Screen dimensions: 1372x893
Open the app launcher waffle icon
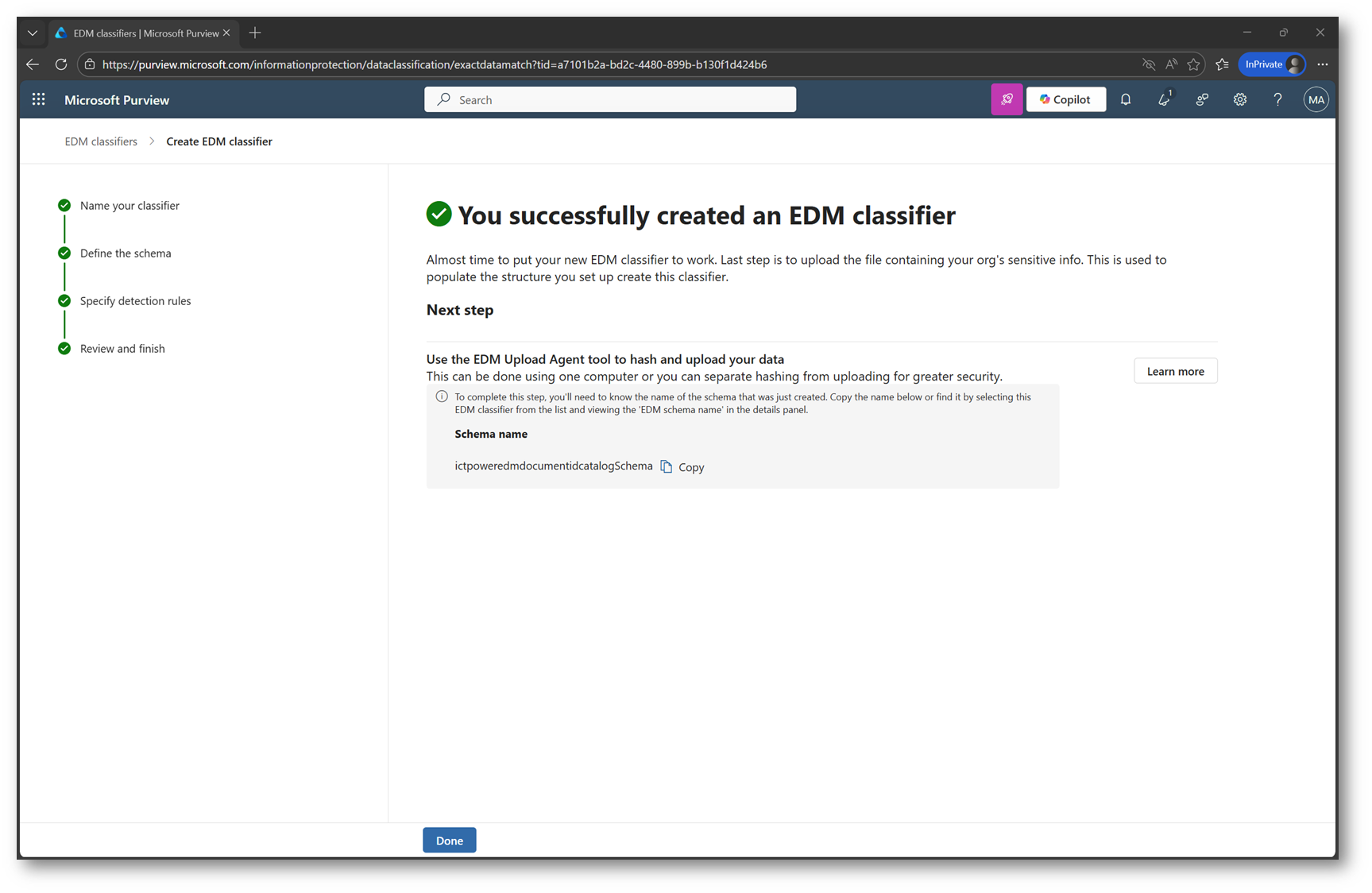click(38, 99)
